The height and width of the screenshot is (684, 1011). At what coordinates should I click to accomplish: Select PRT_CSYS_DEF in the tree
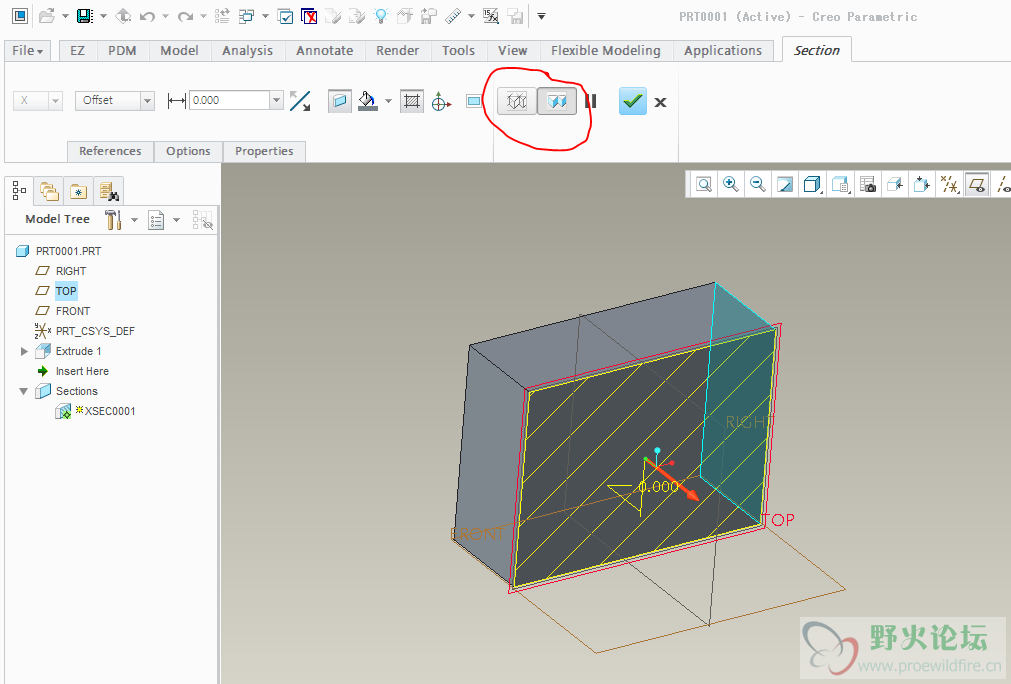(x=95, y=331)
